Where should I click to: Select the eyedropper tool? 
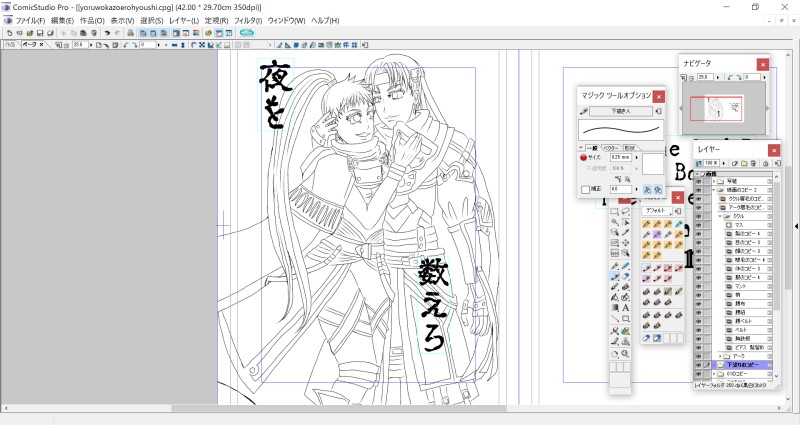[x=626, y=233]
